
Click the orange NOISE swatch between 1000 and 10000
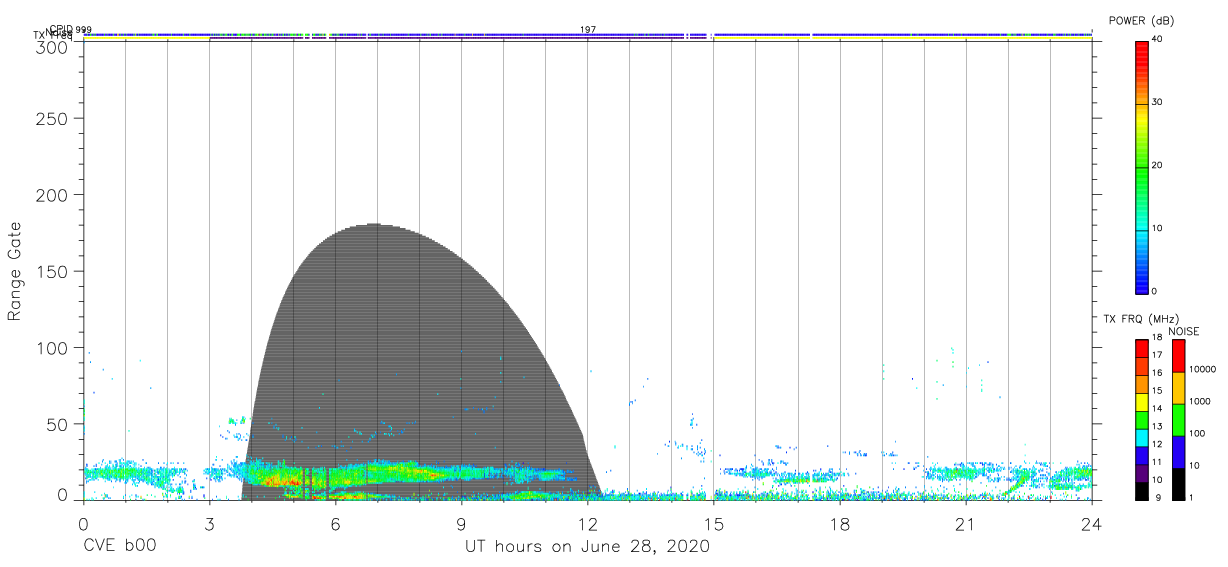point(1178,388)
